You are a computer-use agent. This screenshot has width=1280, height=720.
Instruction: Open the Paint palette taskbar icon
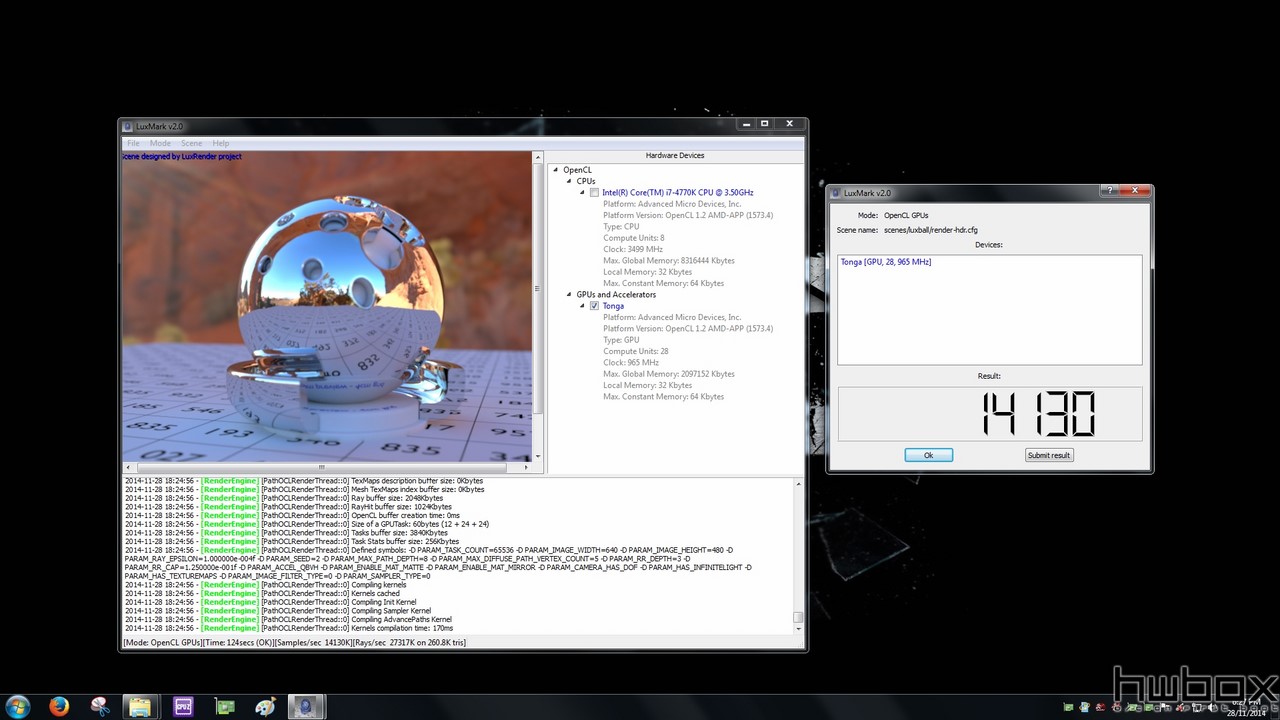click(266, 706)
